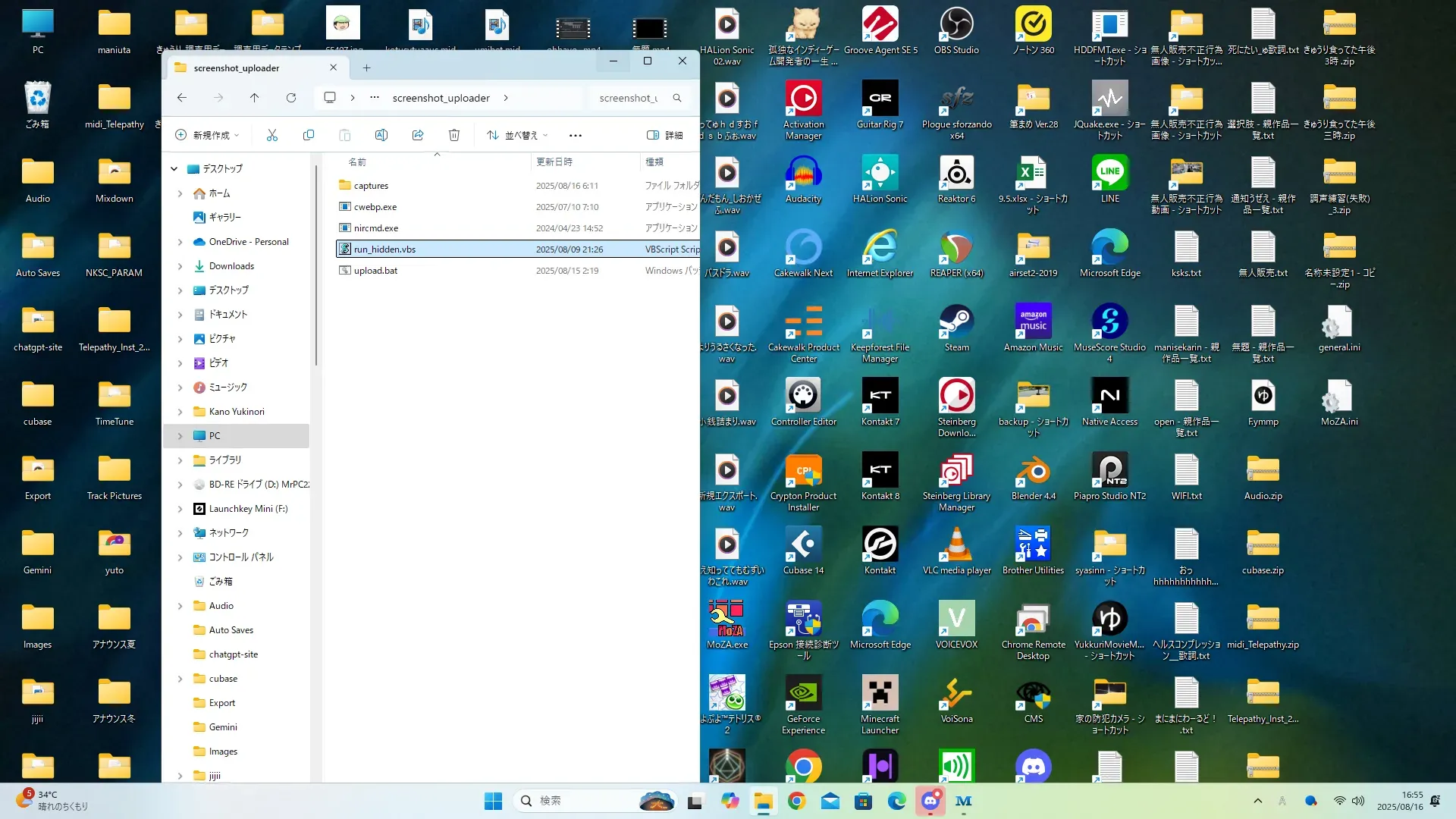Open Discord from the taskbar
Viewport: 1456px width, 819px height.
point(930,801)
